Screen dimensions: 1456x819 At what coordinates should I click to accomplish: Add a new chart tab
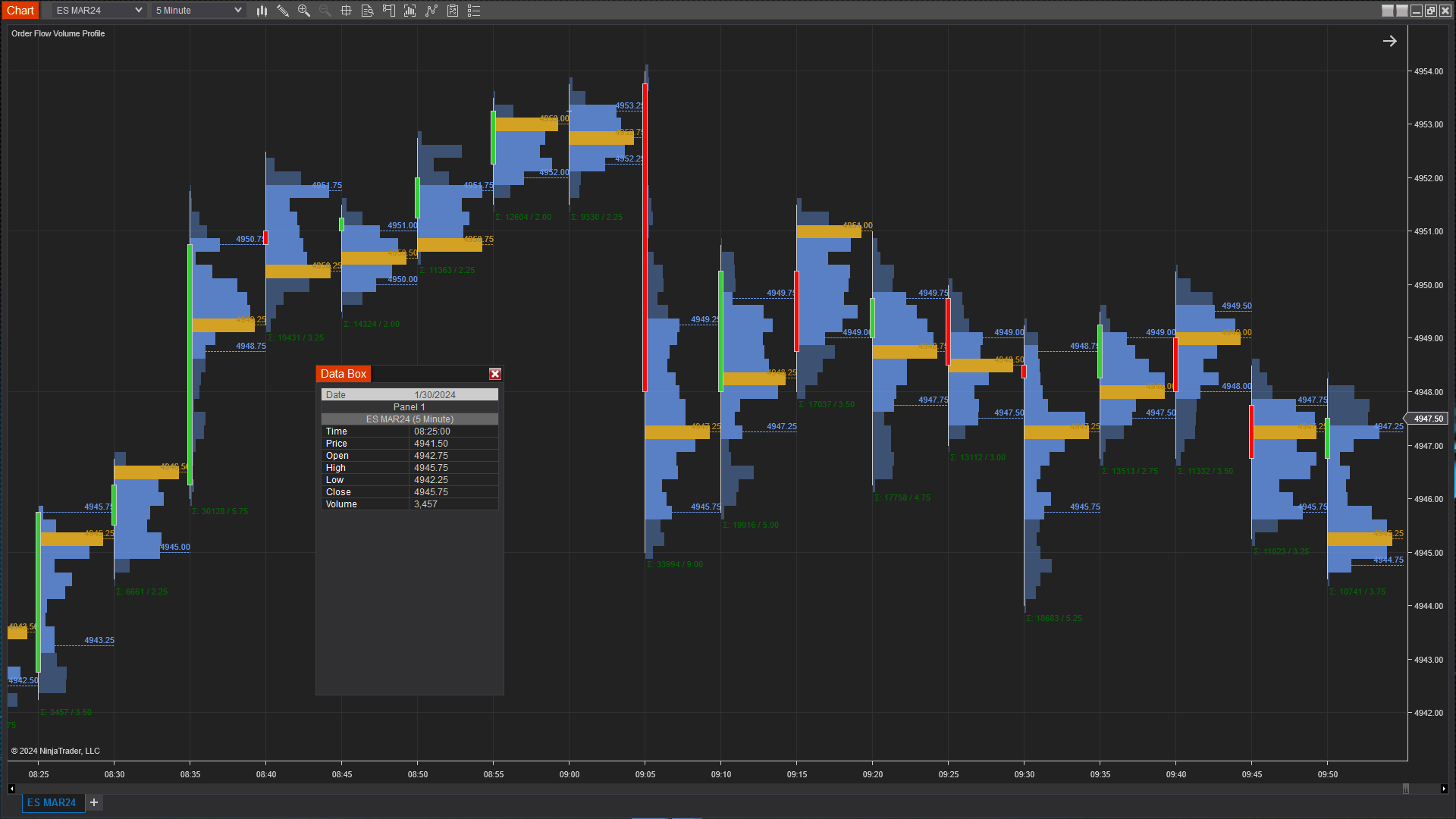click(94, 802)
